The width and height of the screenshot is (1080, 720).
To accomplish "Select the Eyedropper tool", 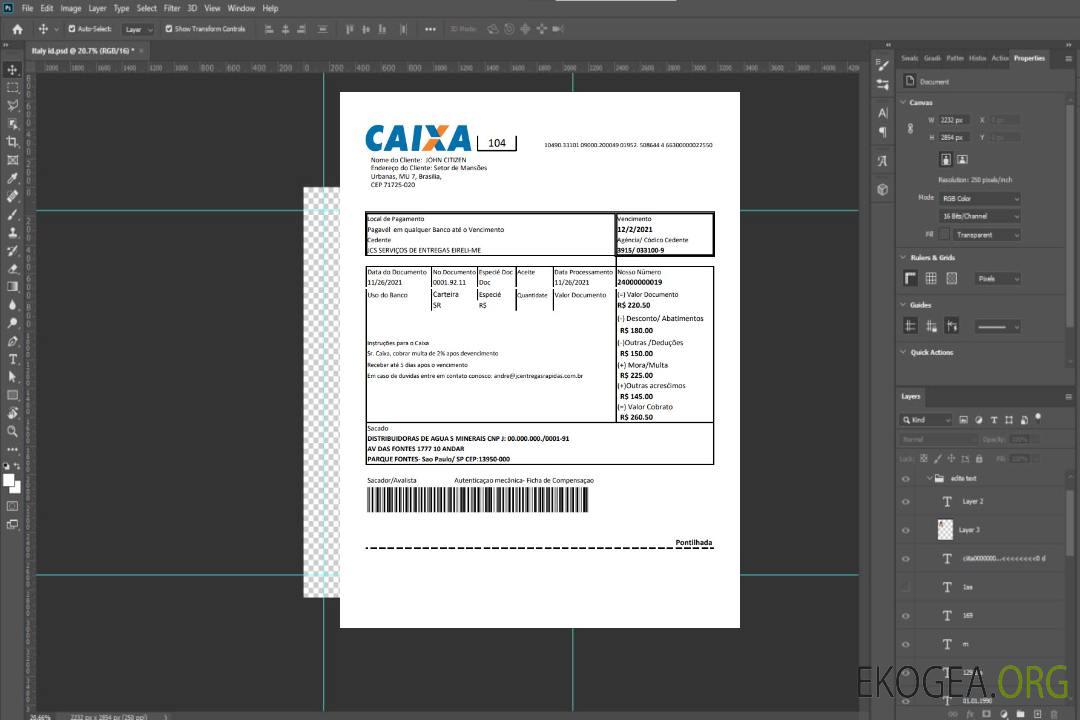I will point(12,178).
